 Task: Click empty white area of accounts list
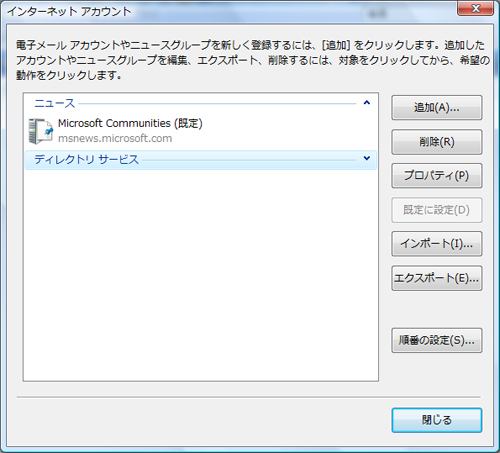point(200,273)
